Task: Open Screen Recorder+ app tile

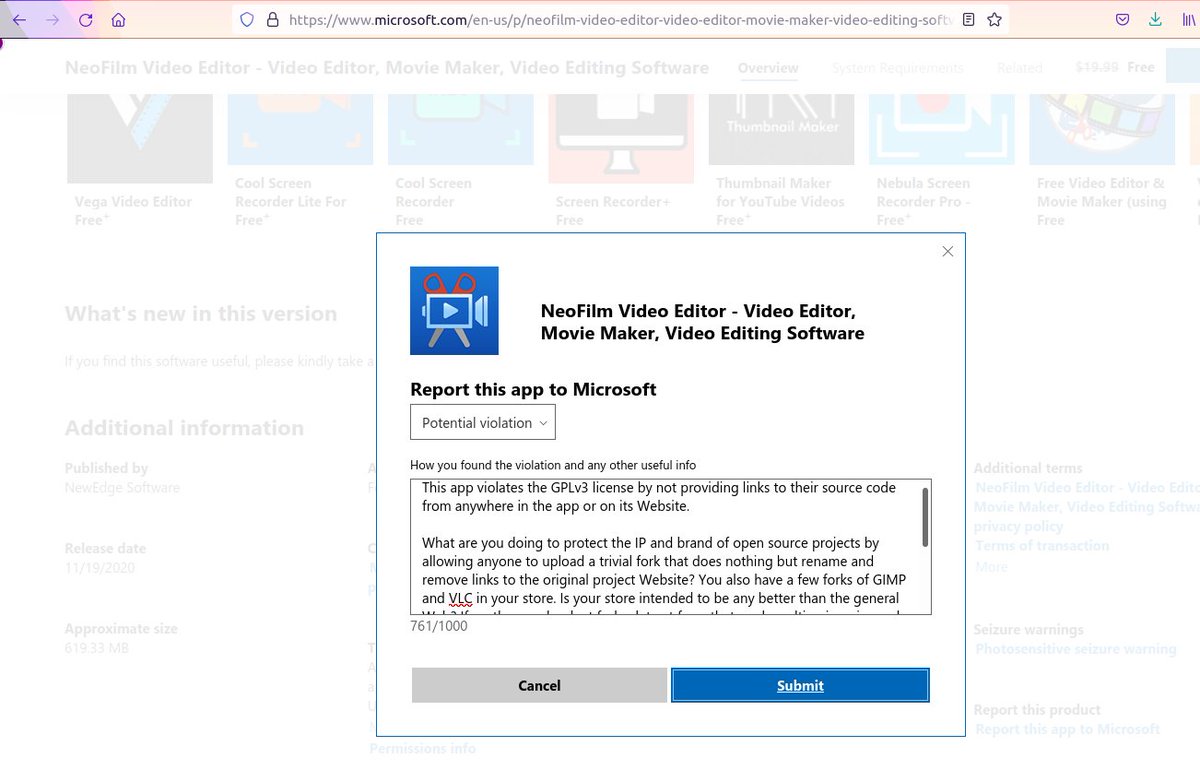Action: coord(621,160)
